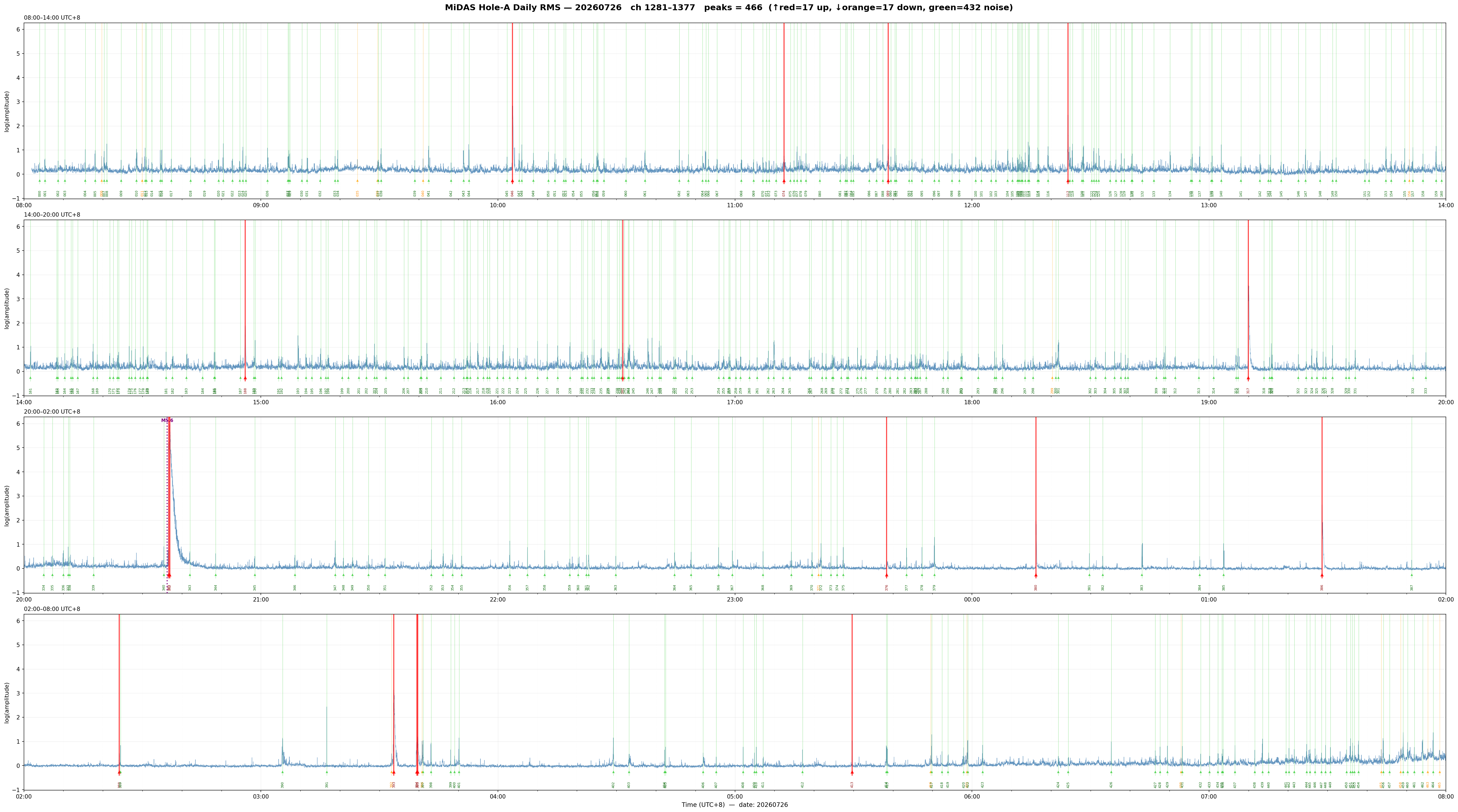Screen dimensions: 1458x812
Task: Click log(amplitude) label of the 08:00–14:00 panel
Action: 7,111
